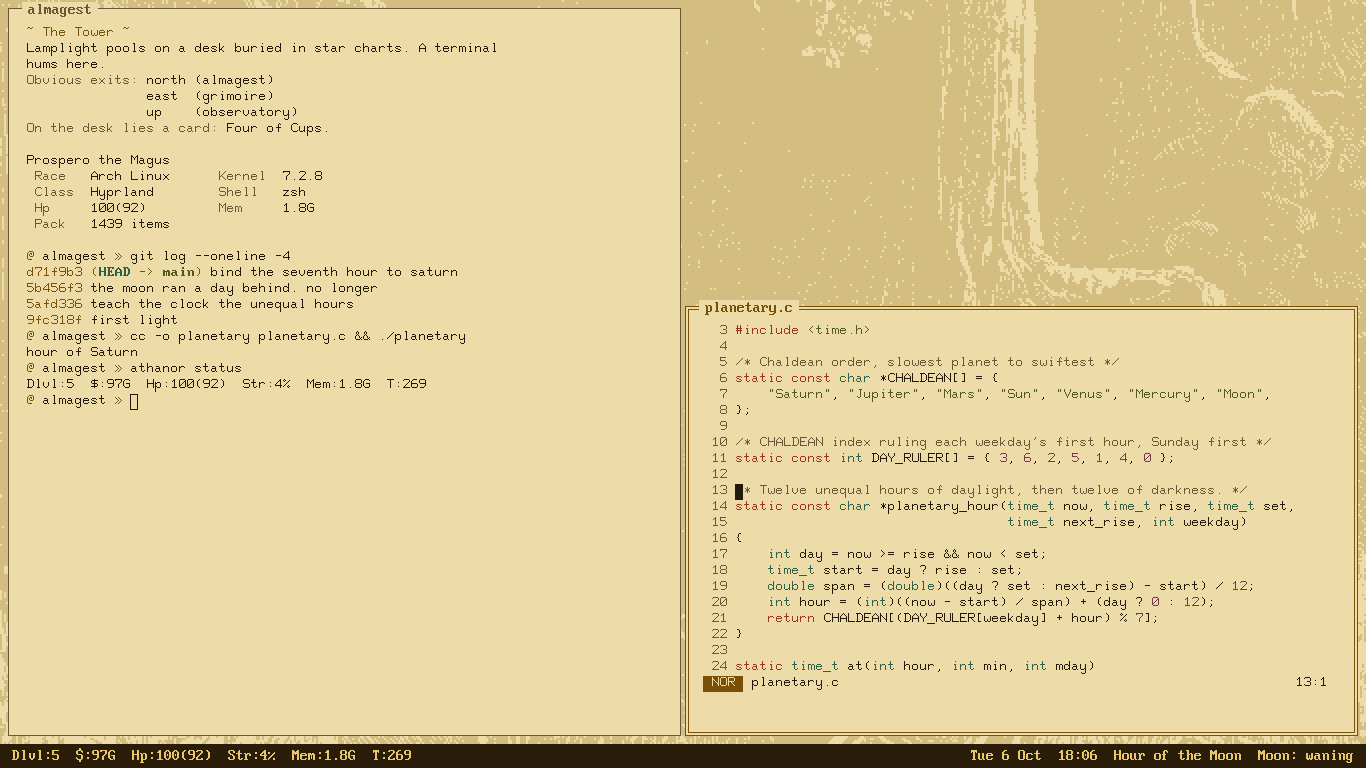Click commit hash 5b456f3 in git log
The image size is (1366, 768).
click(x=54, y=288)
